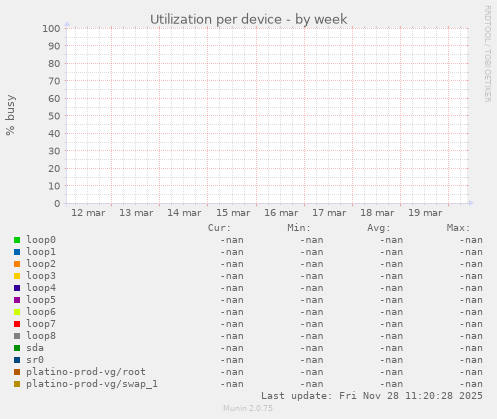497x419 pixels.
Task: Select the platino-prod-vg/root legend label
Action: pyautogui.click(x=86, y=372)
